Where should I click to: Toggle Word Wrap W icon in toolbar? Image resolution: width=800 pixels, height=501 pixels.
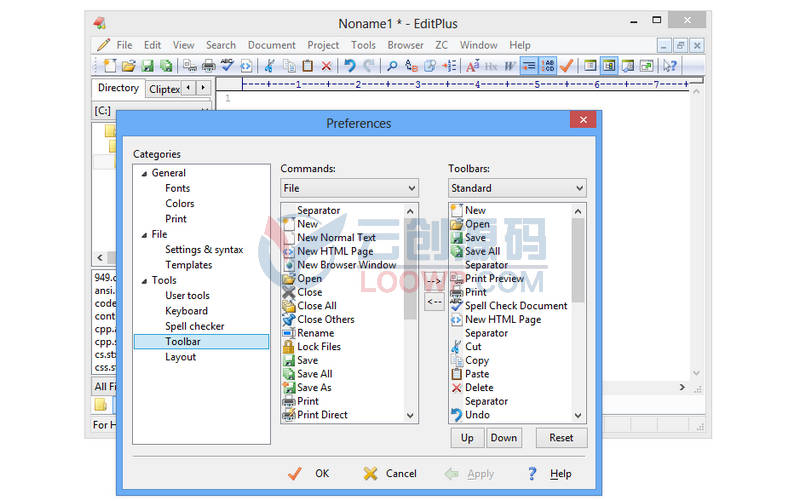pyautogui.click(x=510, y=66)
